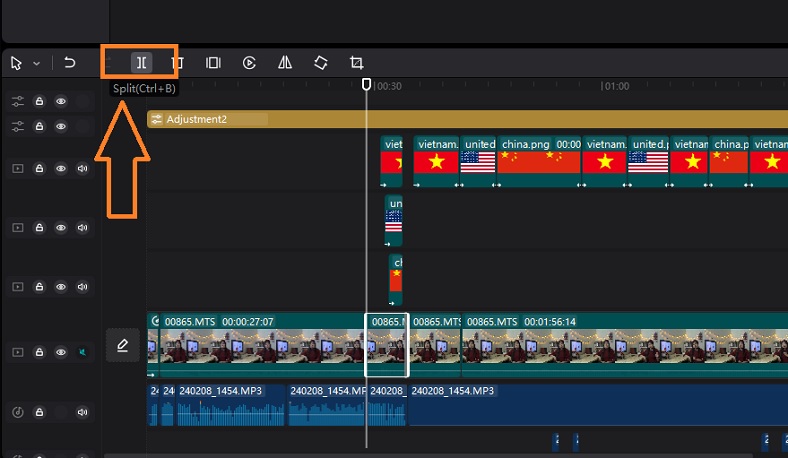
Task: Mute the MP3 audio track
Action: pyautogui.click(x=82, y=412)
